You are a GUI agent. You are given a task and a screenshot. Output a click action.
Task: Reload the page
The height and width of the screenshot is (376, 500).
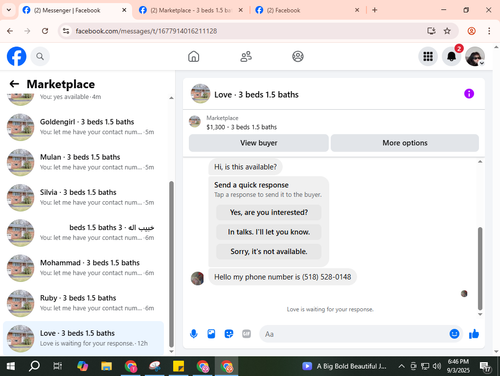tap(45, 31)
